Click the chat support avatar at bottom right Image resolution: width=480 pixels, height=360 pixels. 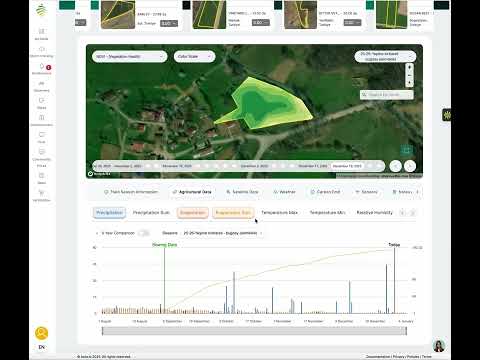coord(439,346)
